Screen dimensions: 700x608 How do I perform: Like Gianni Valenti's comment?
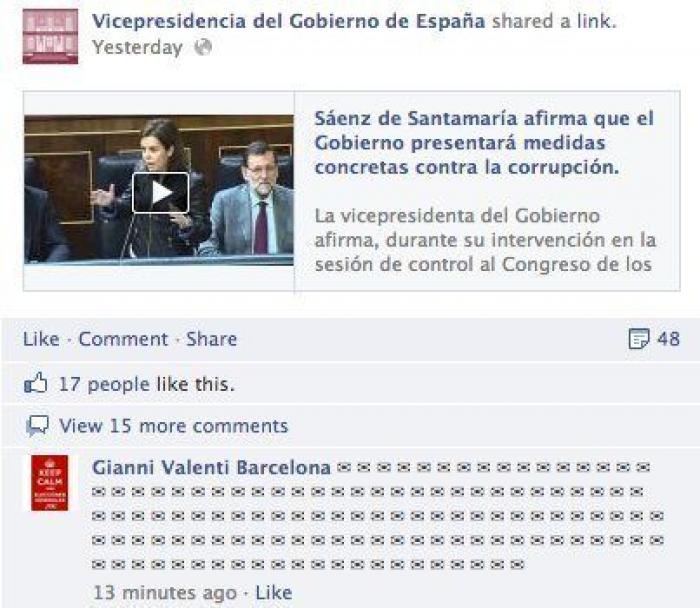coord(273,593)
